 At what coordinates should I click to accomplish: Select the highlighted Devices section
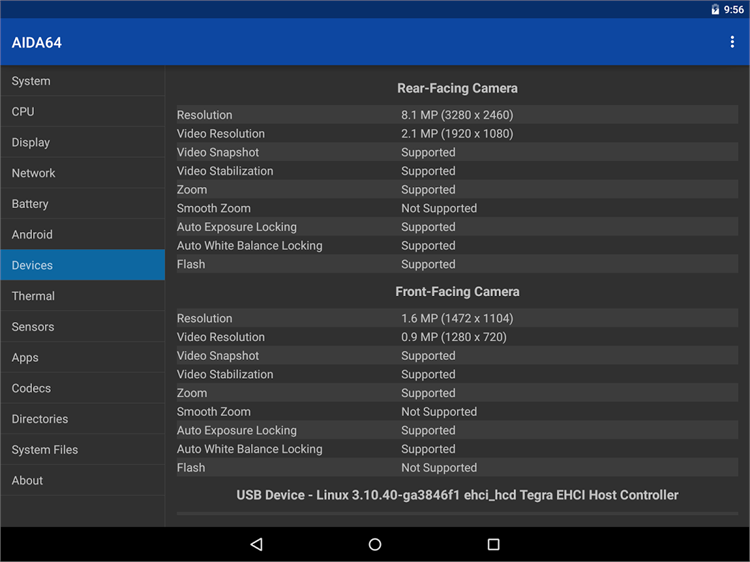pos(83,265)
